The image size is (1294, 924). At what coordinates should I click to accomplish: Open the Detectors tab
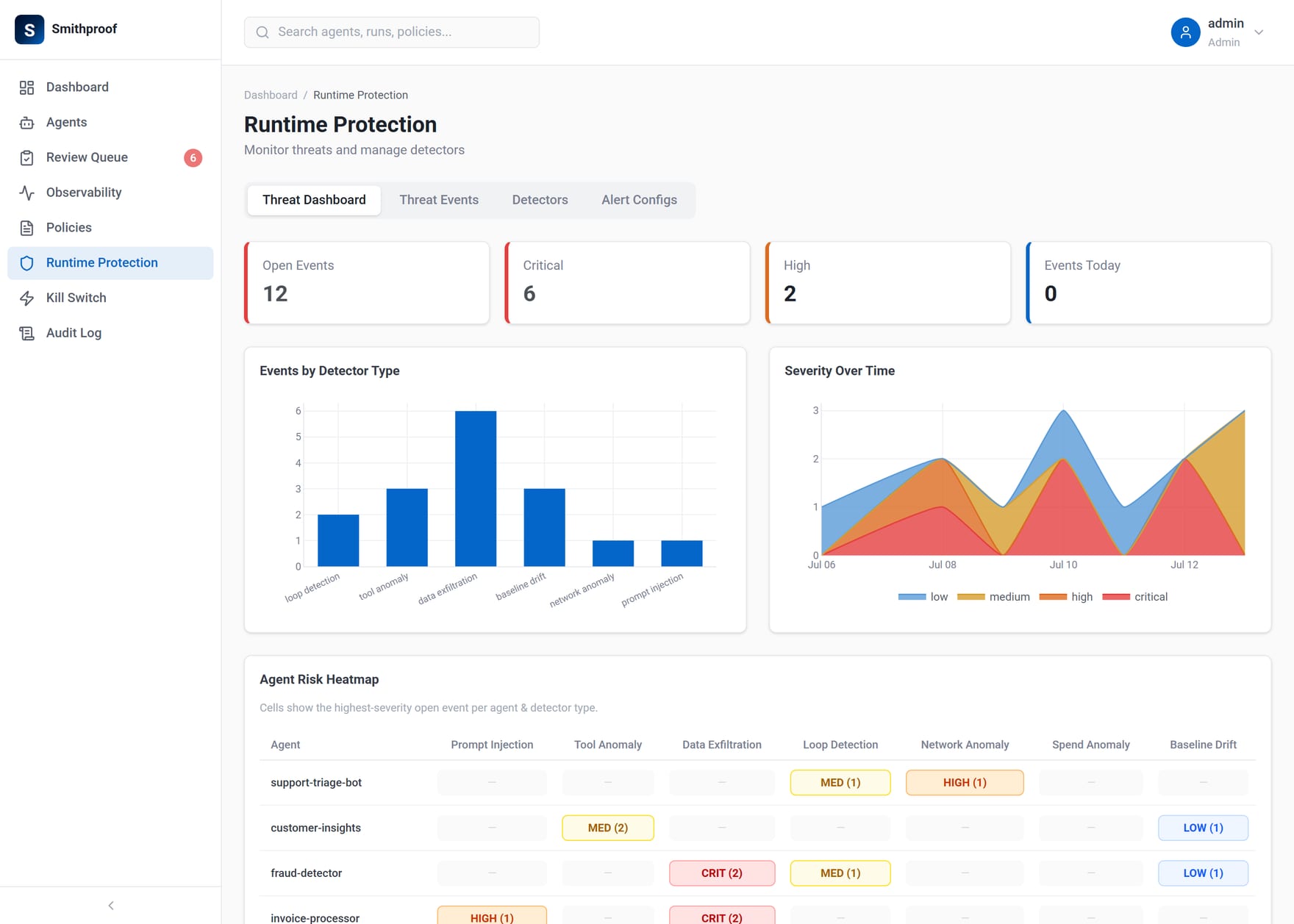point(540,200)
